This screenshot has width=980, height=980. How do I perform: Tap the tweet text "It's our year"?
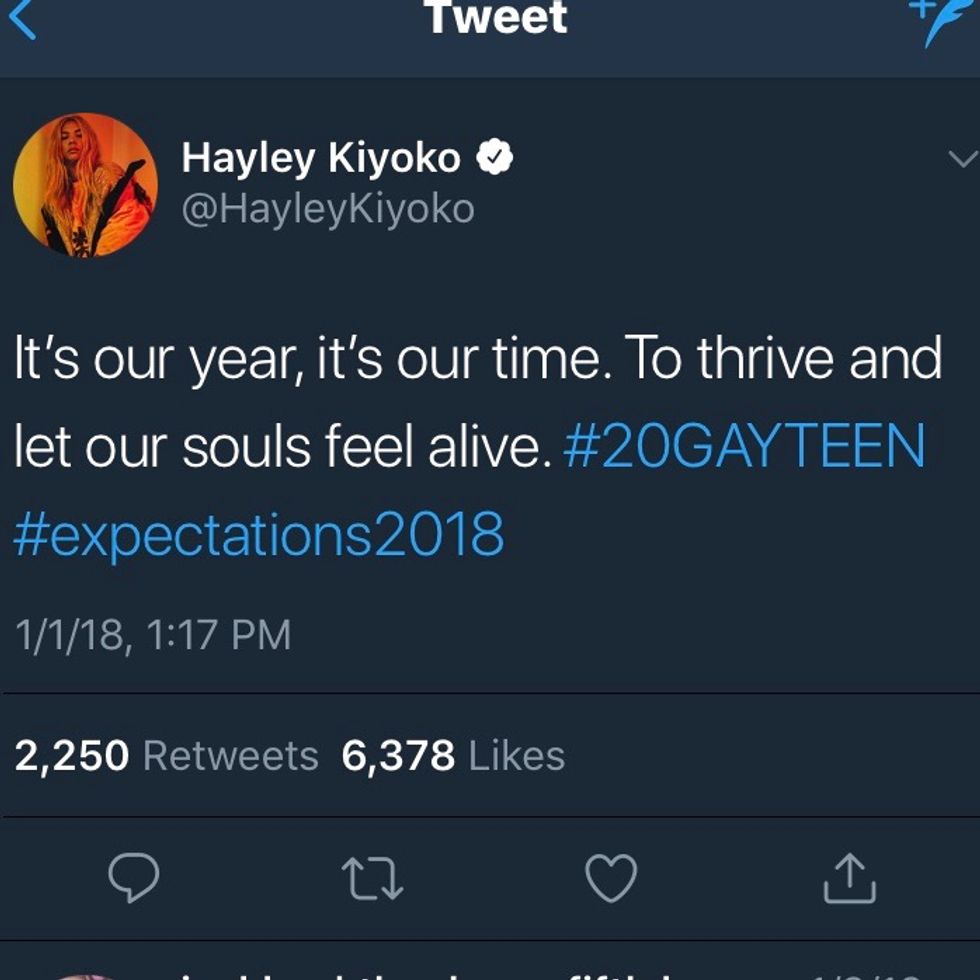click(x=148, y=360)
